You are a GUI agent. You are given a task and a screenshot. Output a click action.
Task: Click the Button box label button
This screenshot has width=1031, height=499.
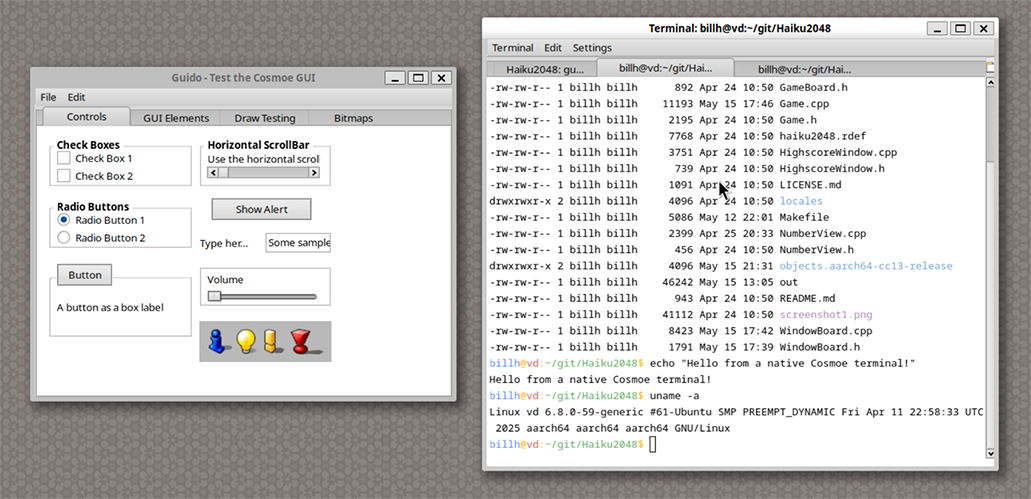click(85, 275)
